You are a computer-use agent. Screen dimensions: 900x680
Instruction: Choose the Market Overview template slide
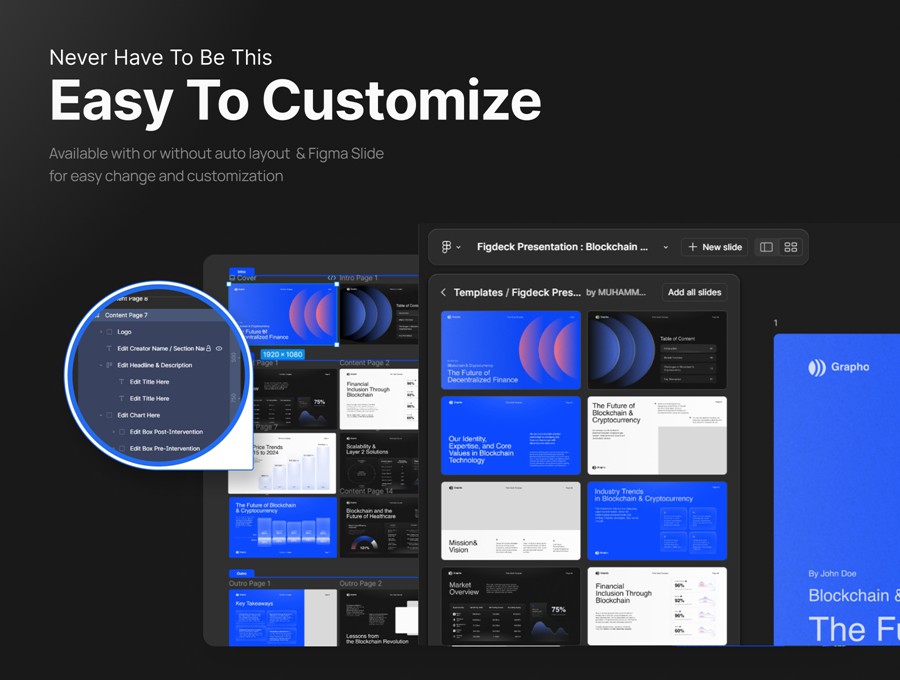pos(510,606)
